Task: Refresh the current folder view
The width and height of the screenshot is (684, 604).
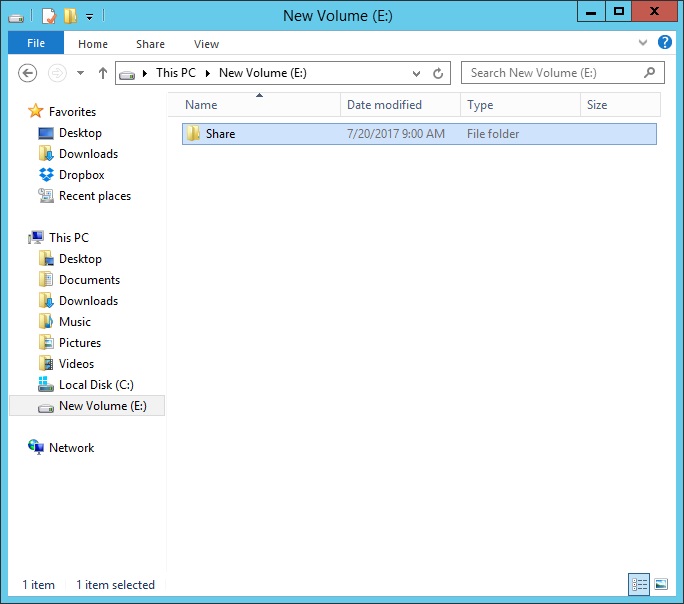Action: point(438,73)
